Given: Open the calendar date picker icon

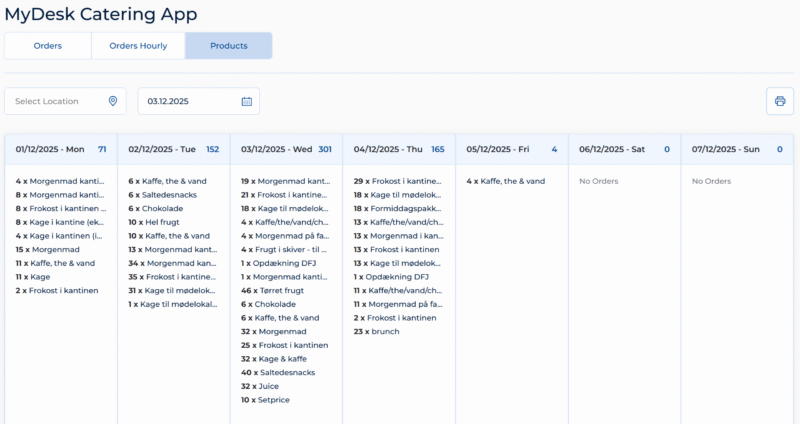Looking at the screenshot, I should (246, 101).
